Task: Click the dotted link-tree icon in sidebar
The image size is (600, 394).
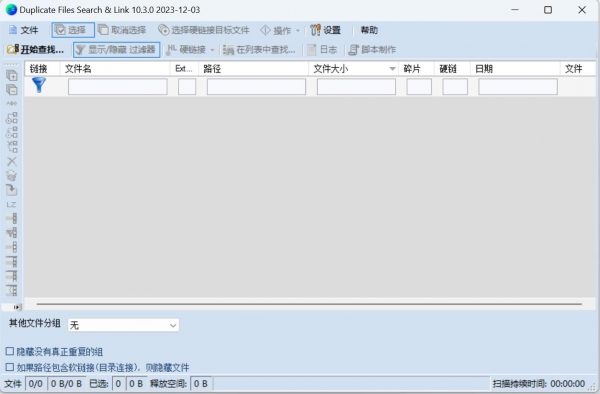Action: point(12,132)
